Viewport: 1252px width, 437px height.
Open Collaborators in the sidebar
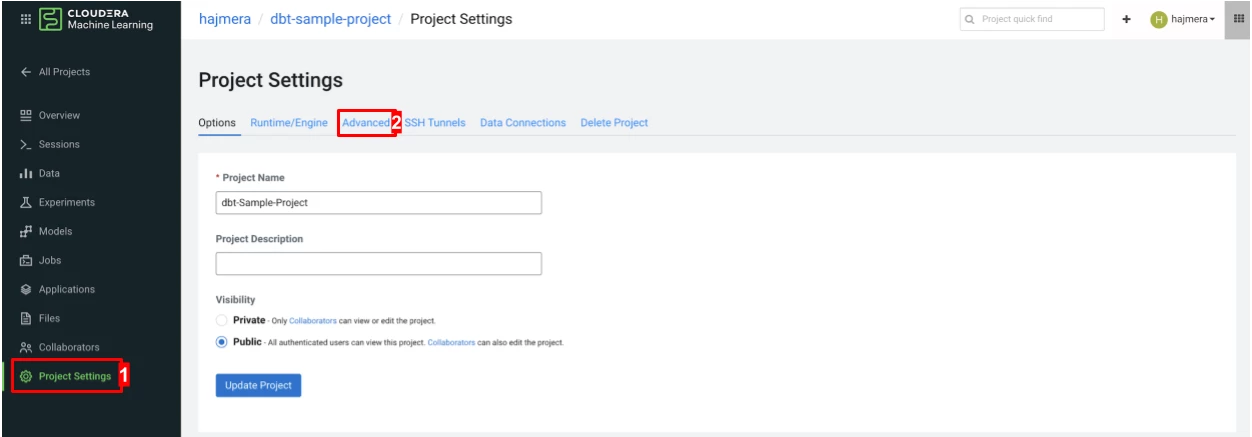[x=59, y=347]
